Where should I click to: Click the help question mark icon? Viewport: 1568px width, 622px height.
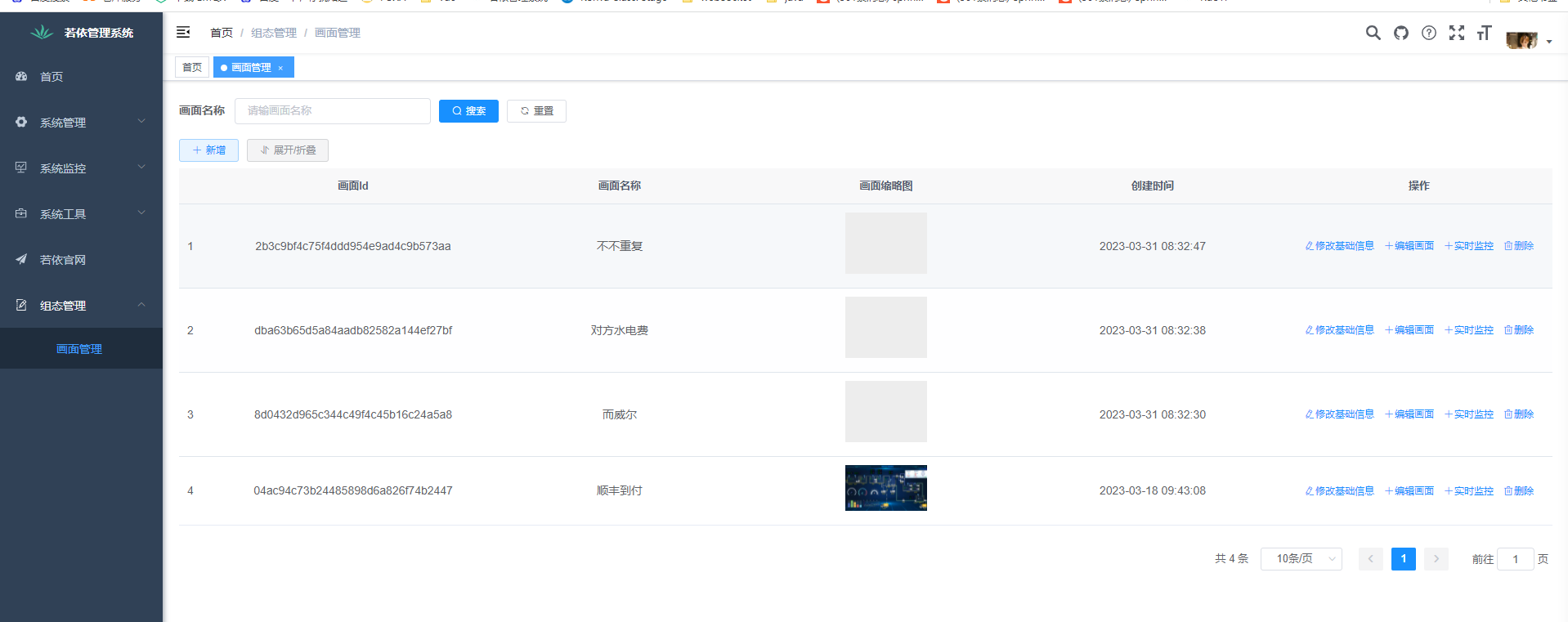point(1428,33)
